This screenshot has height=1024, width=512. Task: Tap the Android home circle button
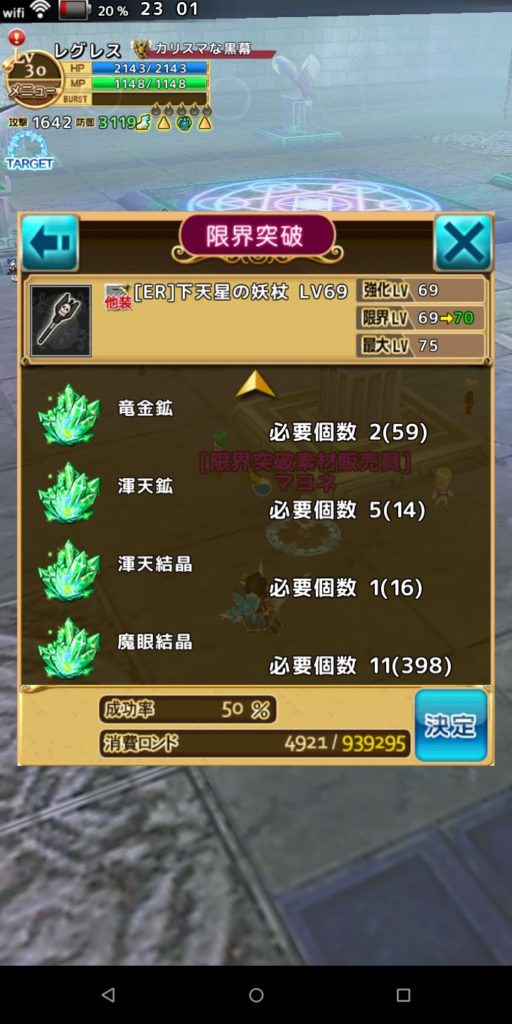click(256, 995)
